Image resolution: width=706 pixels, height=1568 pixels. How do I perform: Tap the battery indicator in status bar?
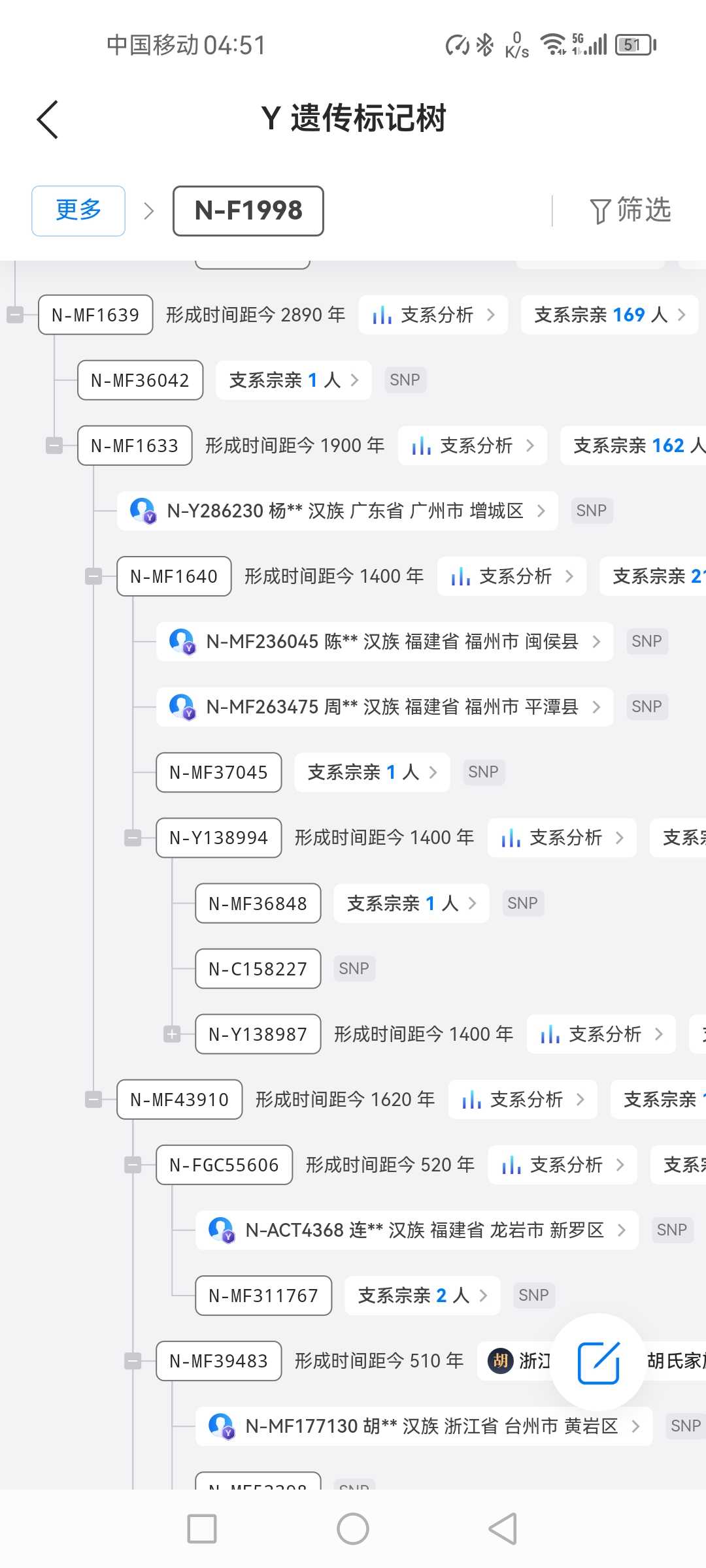(x=635, y=45)
